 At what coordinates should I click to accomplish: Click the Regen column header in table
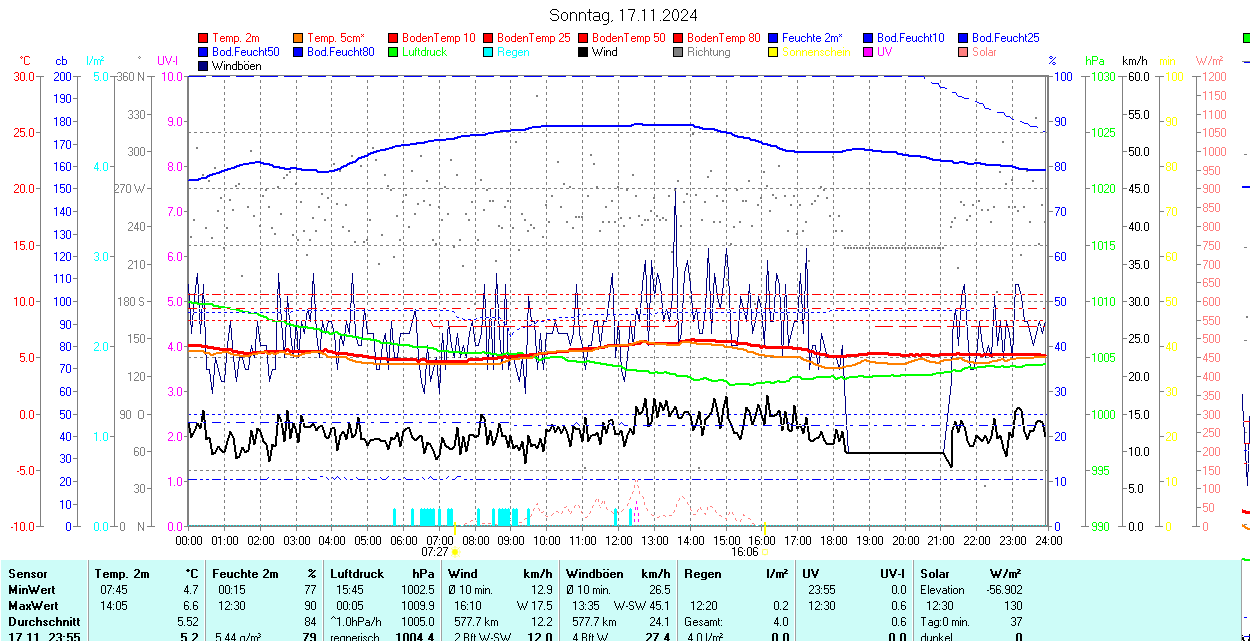point(701,574)
